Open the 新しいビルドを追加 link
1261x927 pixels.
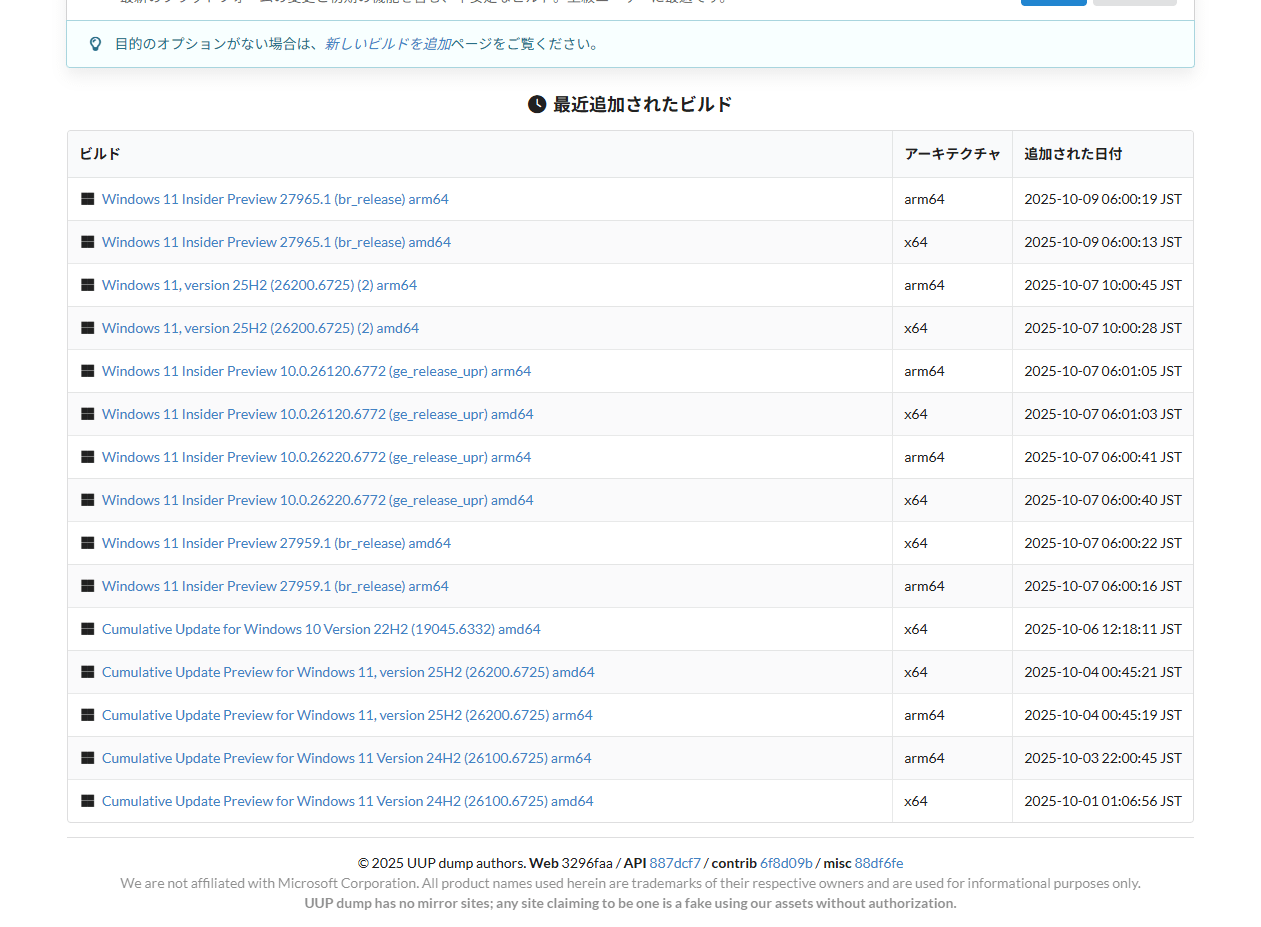pos(387,44)
